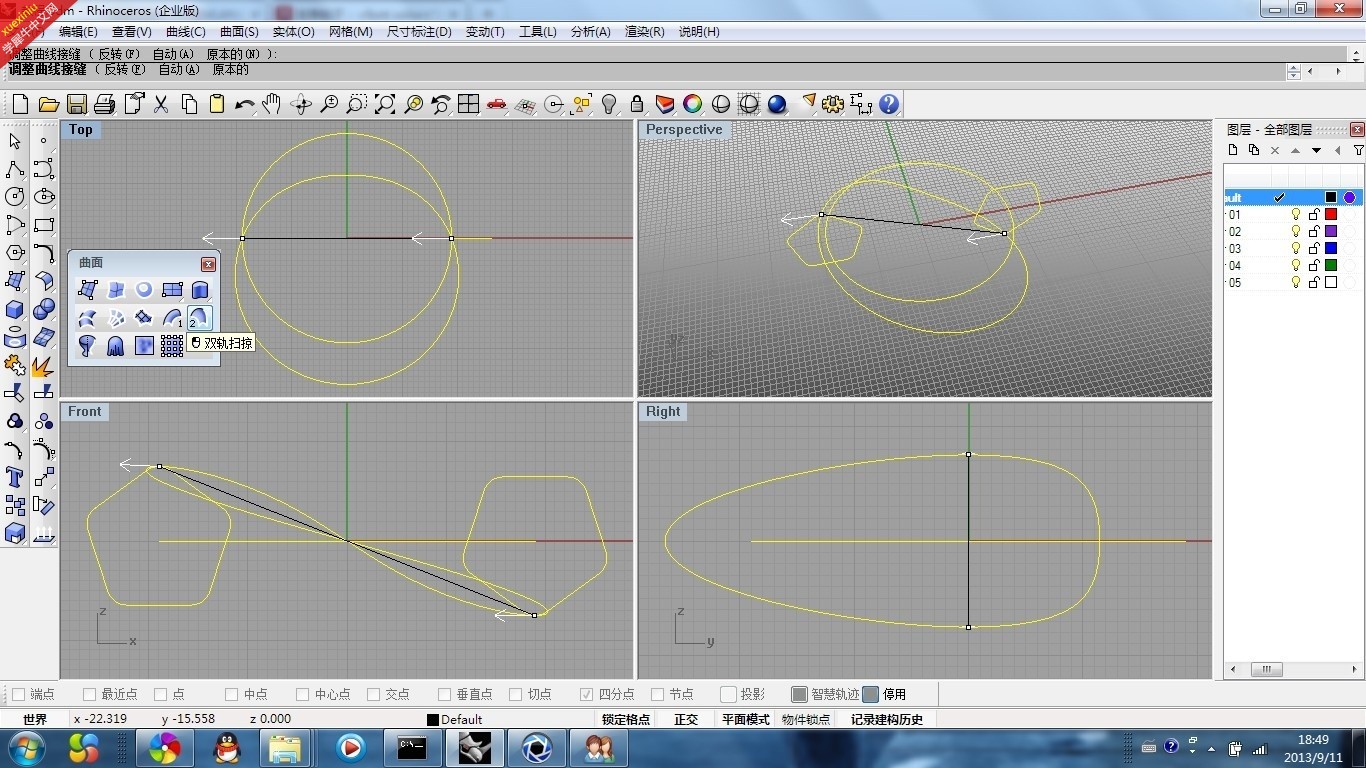
Task: Click the point grid surface icon in 曲面 panel
Action: click(x=172, y=346)
